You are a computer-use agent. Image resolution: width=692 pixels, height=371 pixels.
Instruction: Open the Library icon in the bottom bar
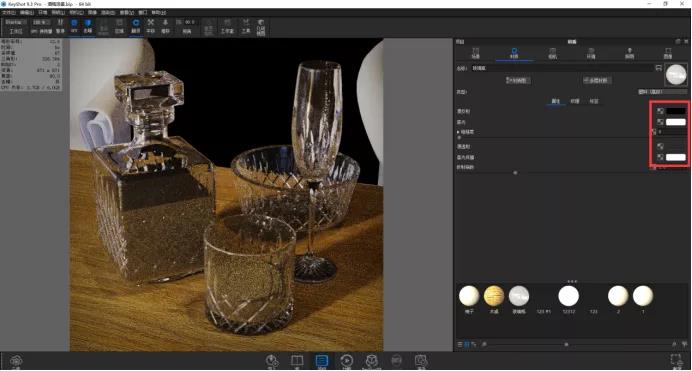coord(297,361)
